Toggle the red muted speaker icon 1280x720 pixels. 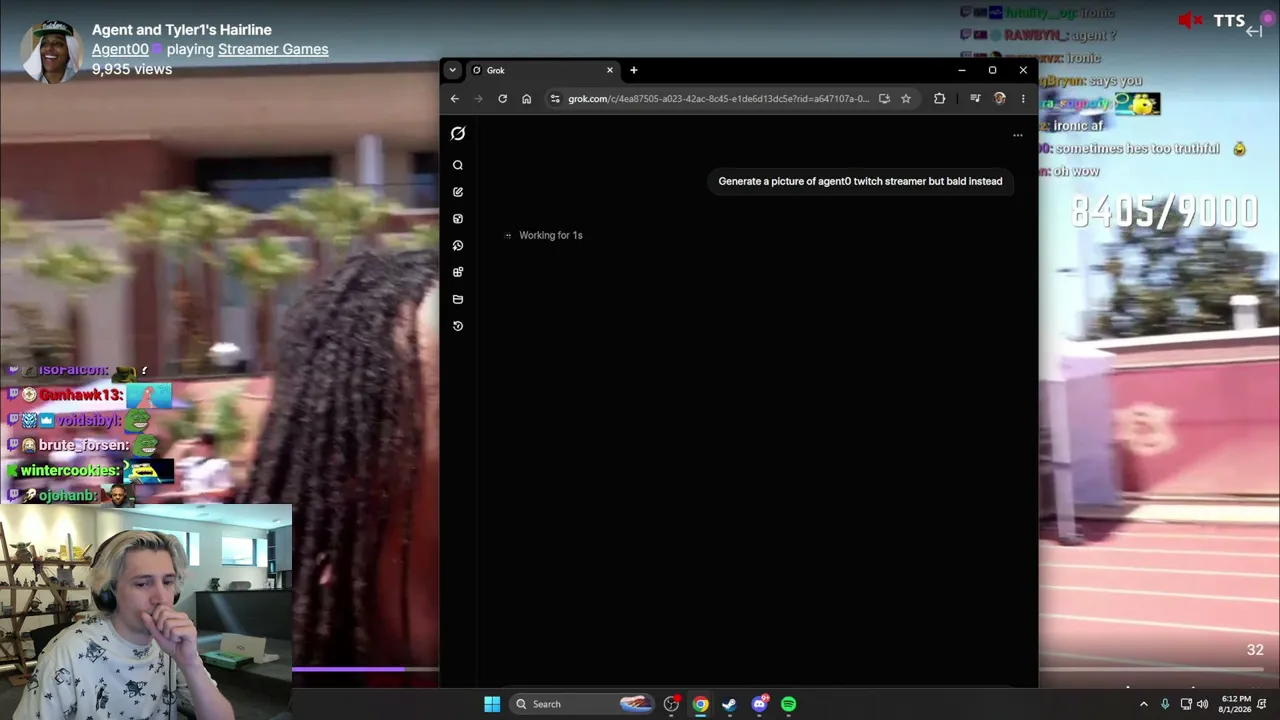pos(1190,21)
